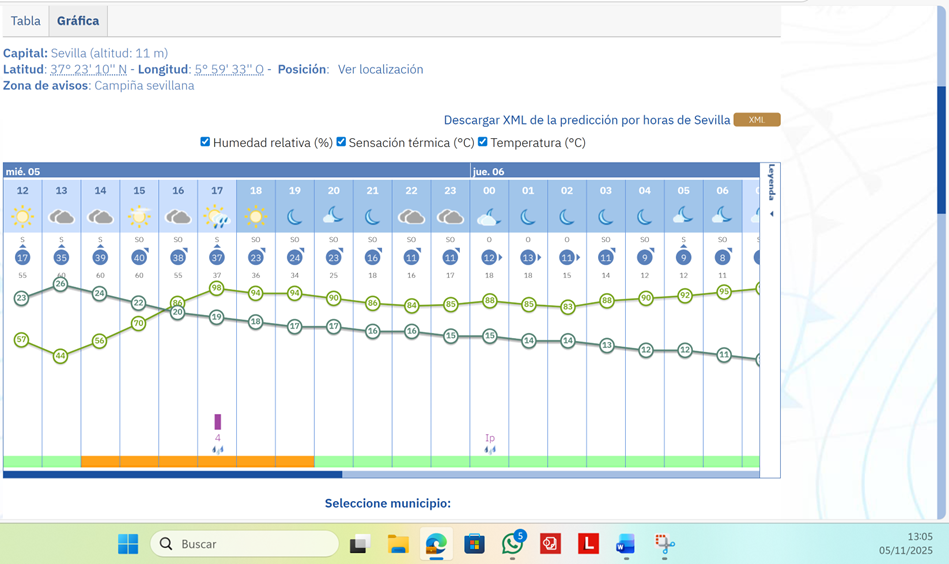
Task: Click the cloudy icon for hour 16
Action: coord(178,216)
